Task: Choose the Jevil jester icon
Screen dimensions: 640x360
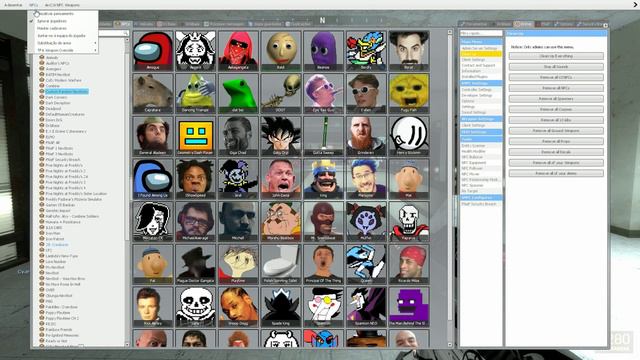Action: (238, 179)
